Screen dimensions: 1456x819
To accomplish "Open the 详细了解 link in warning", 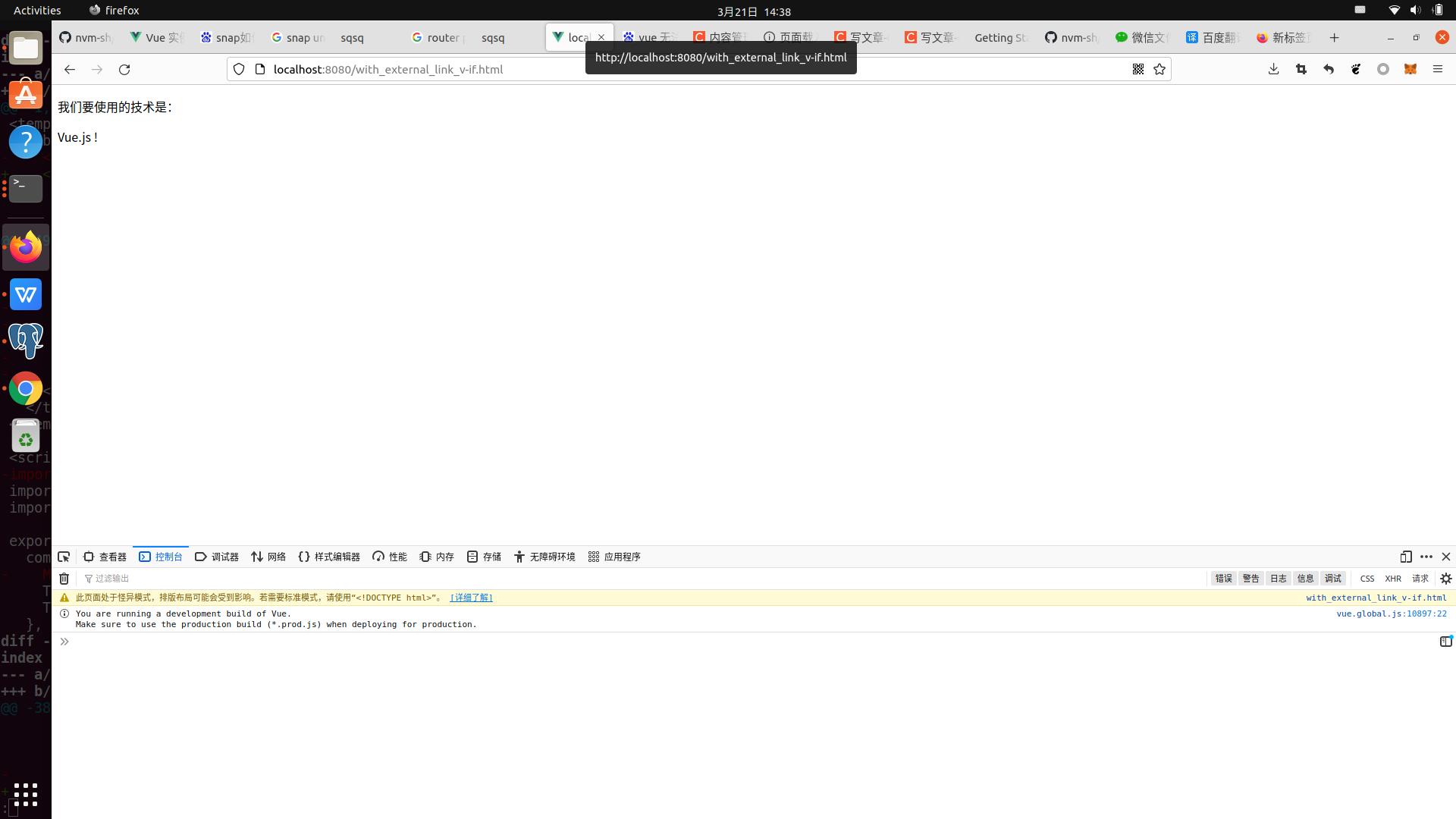I will [471, 598].
